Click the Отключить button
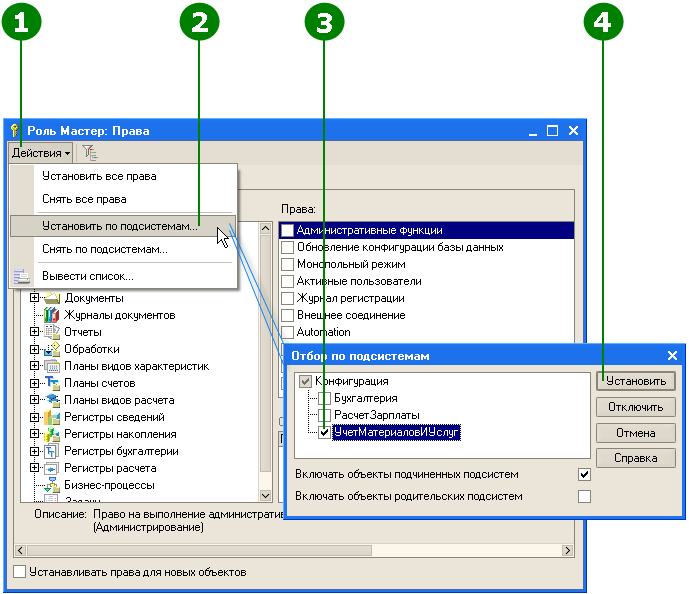Image resolution: width=689 pixels, height=594 pixels. pos(636,407)
